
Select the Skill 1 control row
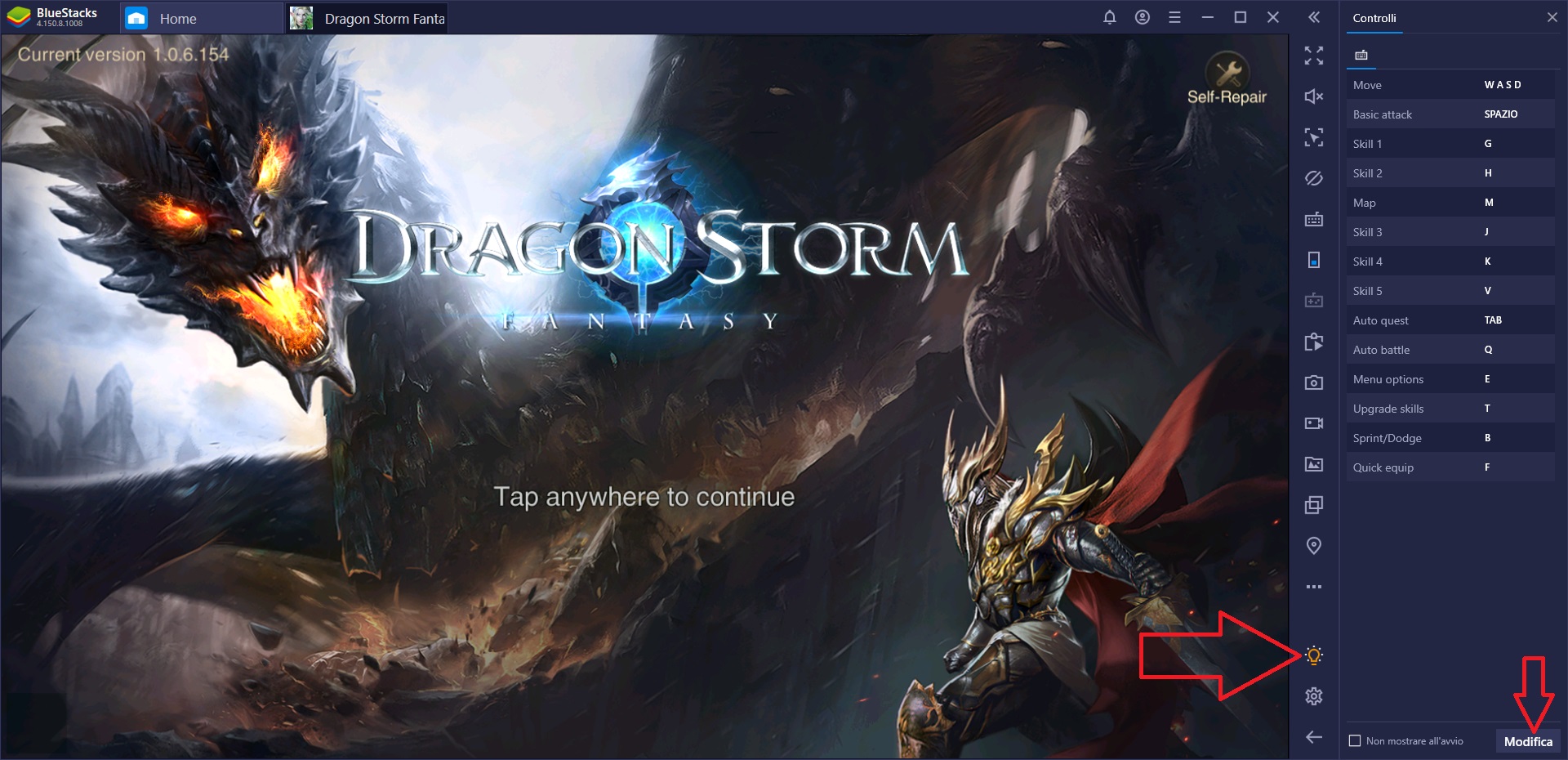point(1450,144)
